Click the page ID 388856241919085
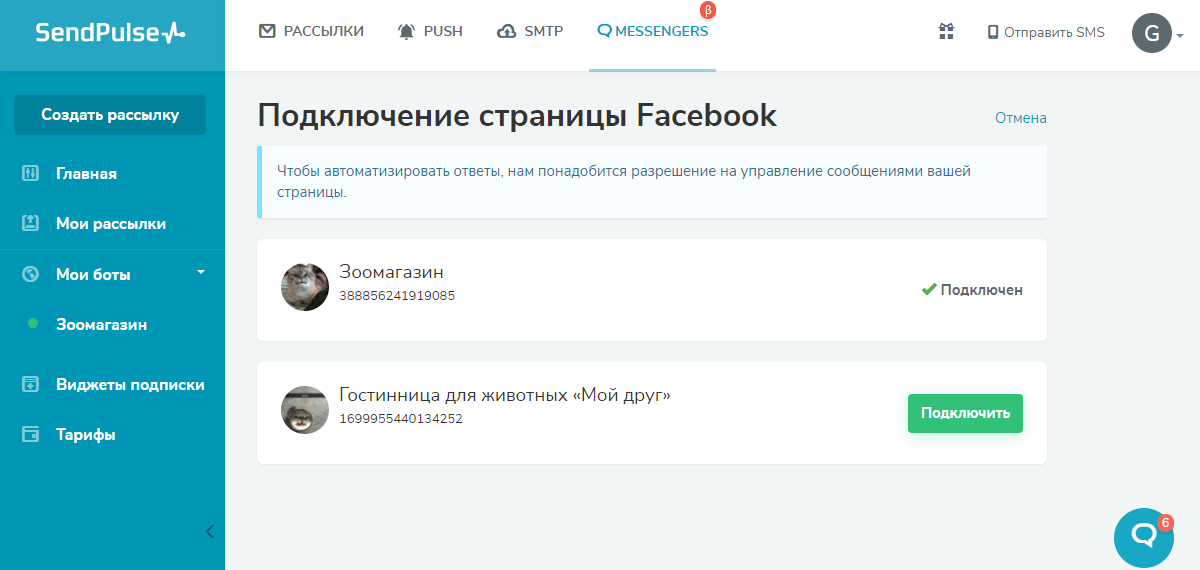1200x570 pixels. pos(397,296)
